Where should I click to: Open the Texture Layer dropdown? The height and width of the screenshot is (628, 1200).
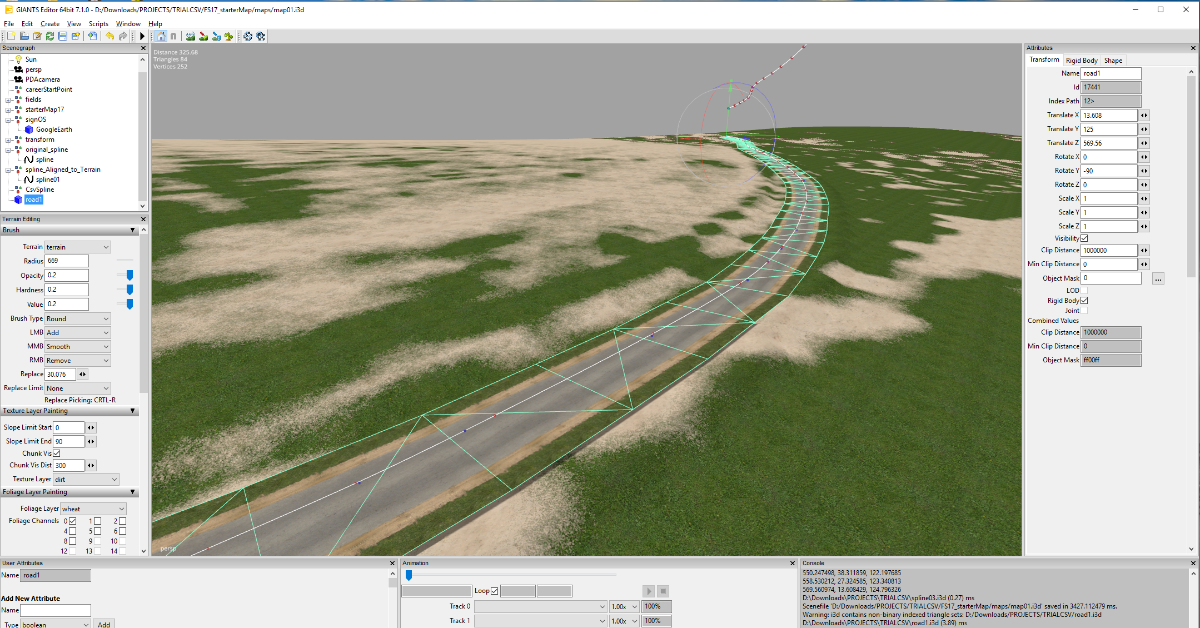(86, 479)
